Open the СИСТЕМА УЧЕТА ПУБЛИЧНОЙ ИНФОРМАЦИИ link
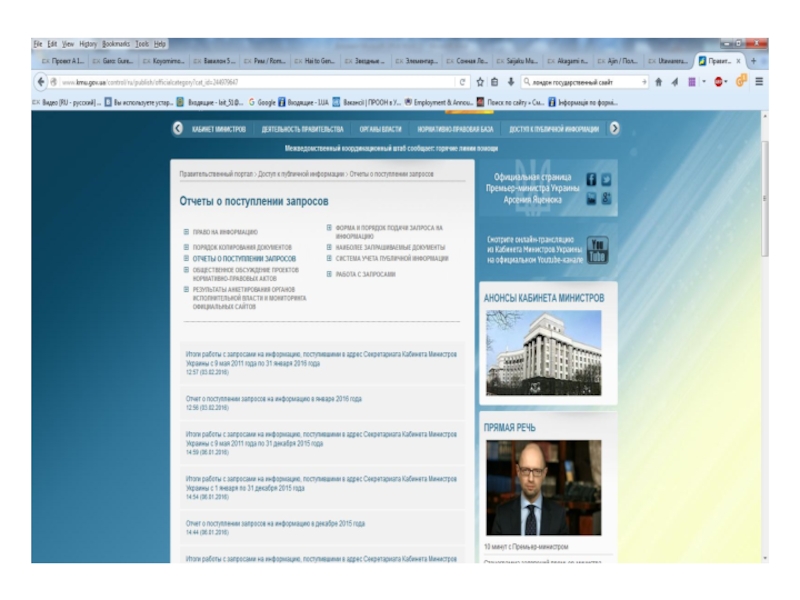 [392, 259]
